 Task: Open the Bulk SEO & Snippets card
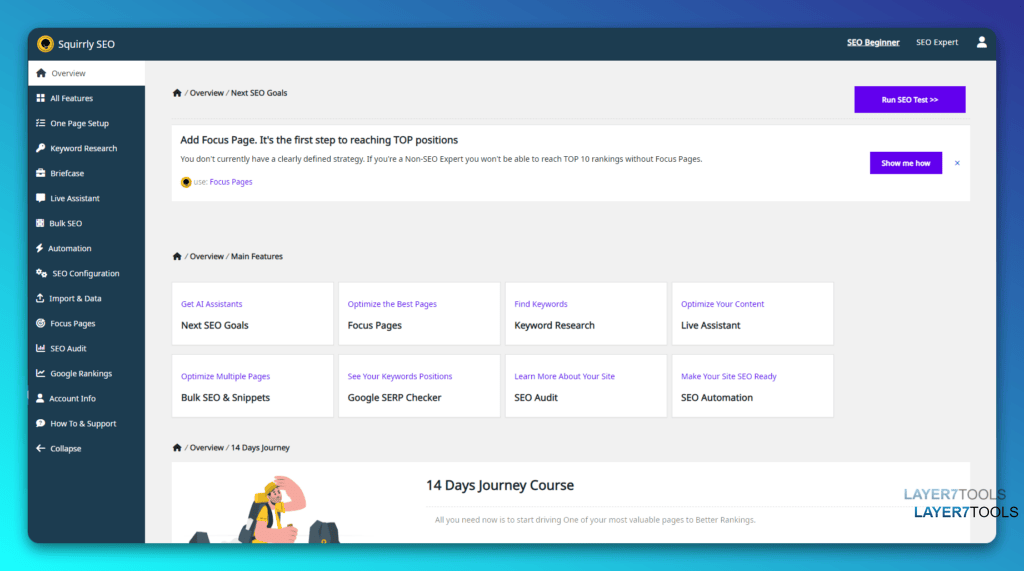(x=253, y=386)
